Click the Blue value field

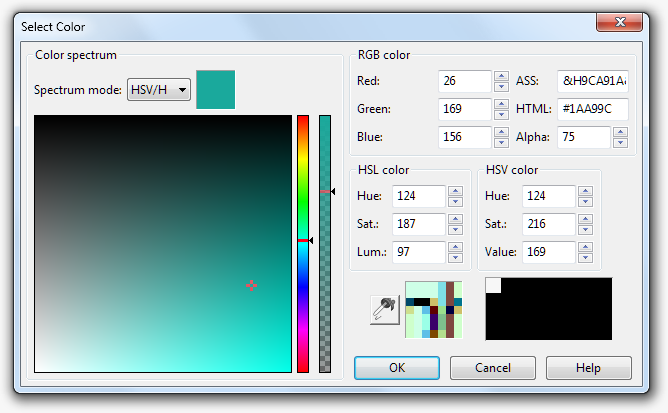pyautogui.click(x=465, y=137)
